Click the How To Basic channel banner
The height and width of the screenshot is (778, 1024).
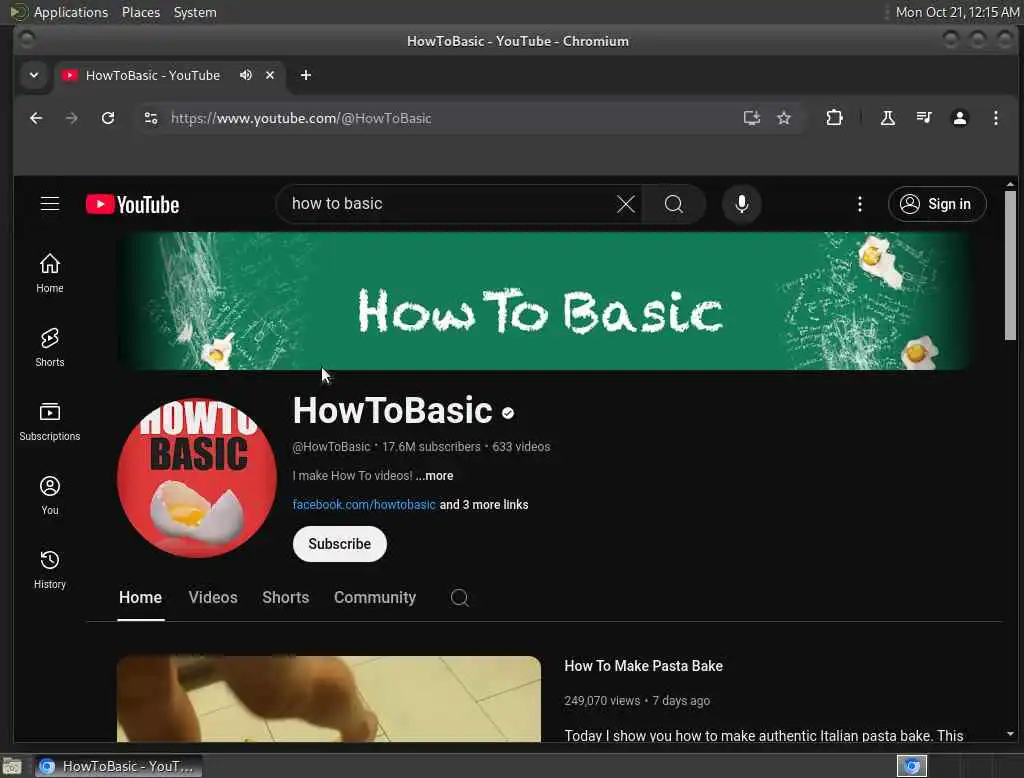point(545,301)
